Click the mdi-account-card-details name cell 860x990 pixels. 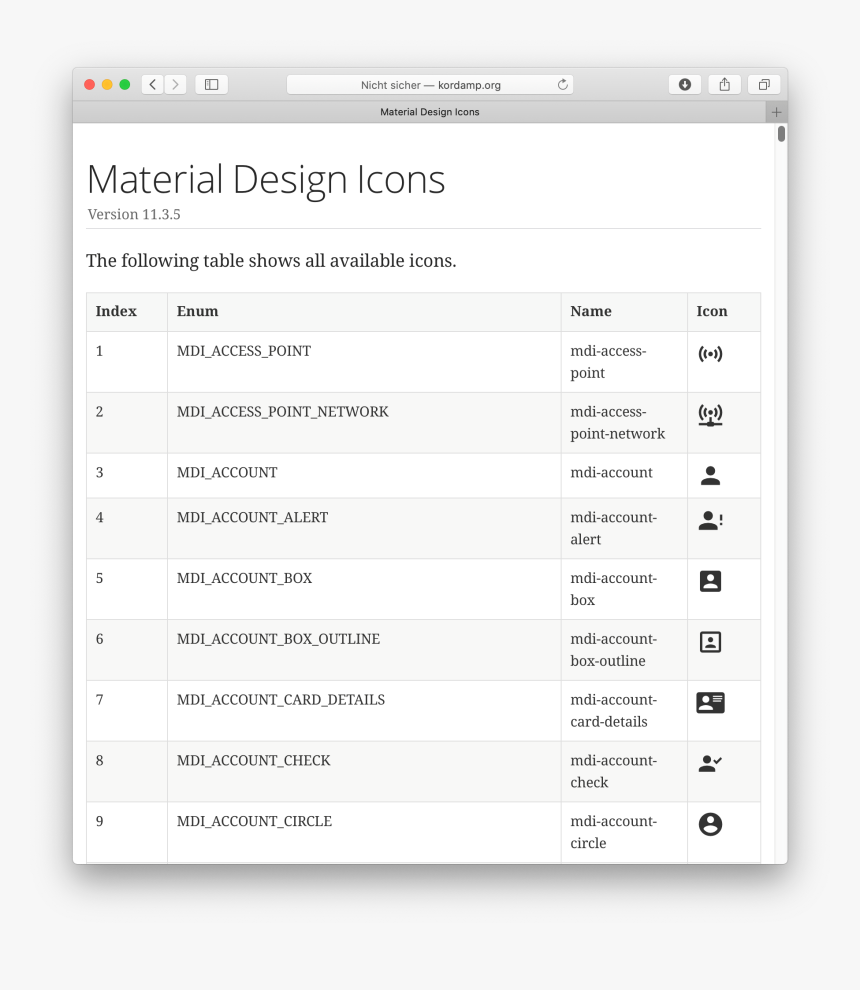coord(624,711)
